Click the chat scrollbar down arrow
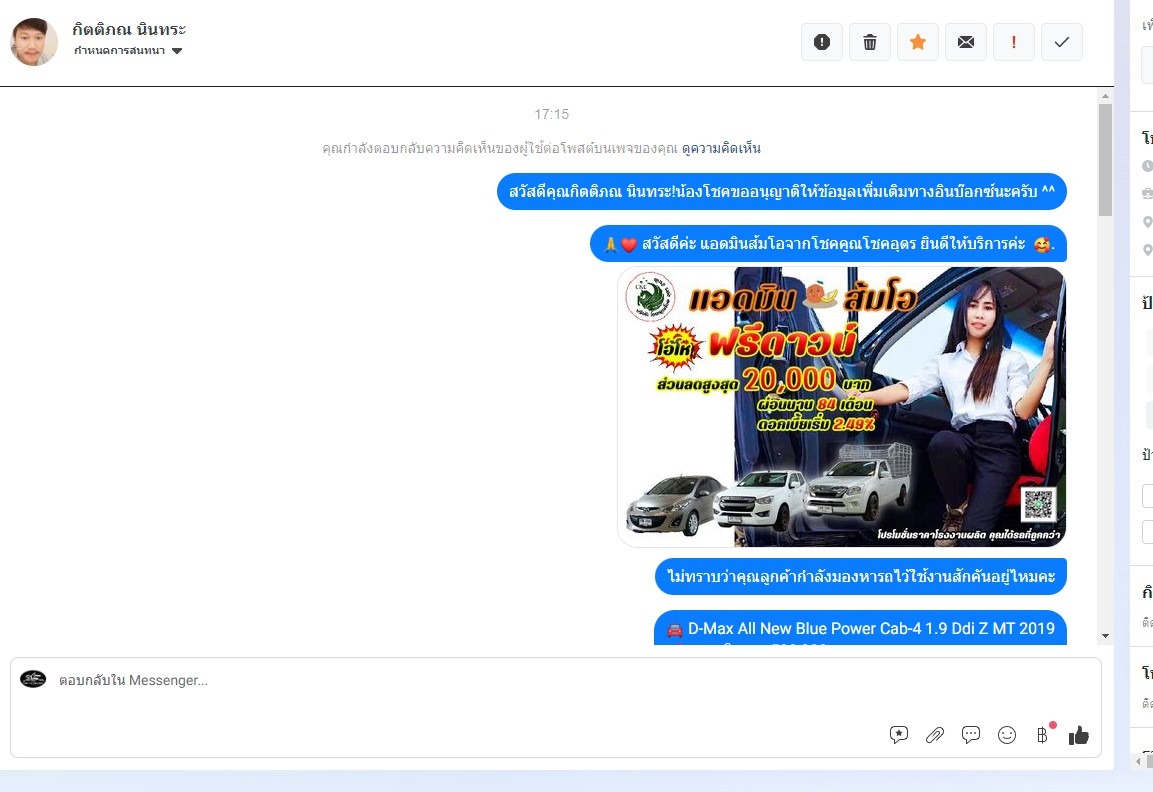The image size is (1153, 792). pyautogui.click(x=1105, y=636)
